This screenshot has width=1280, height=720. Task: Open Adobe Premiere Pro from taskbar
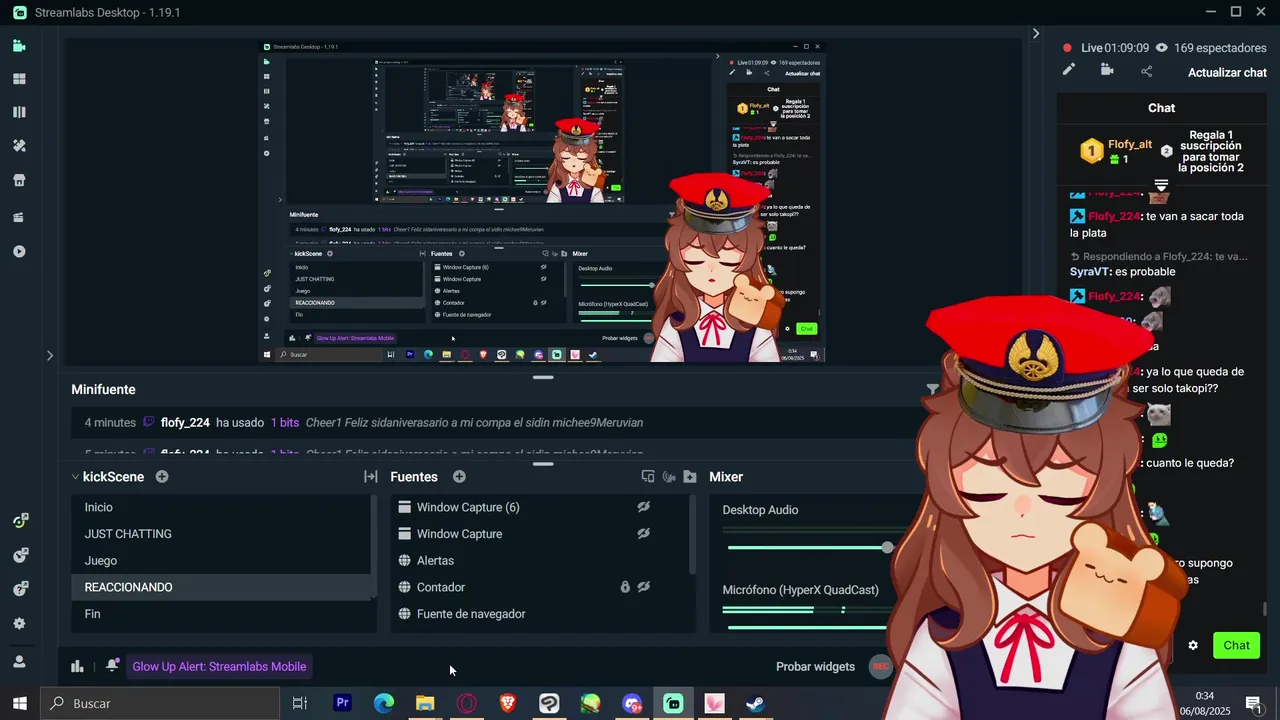[x=343, y=704]
